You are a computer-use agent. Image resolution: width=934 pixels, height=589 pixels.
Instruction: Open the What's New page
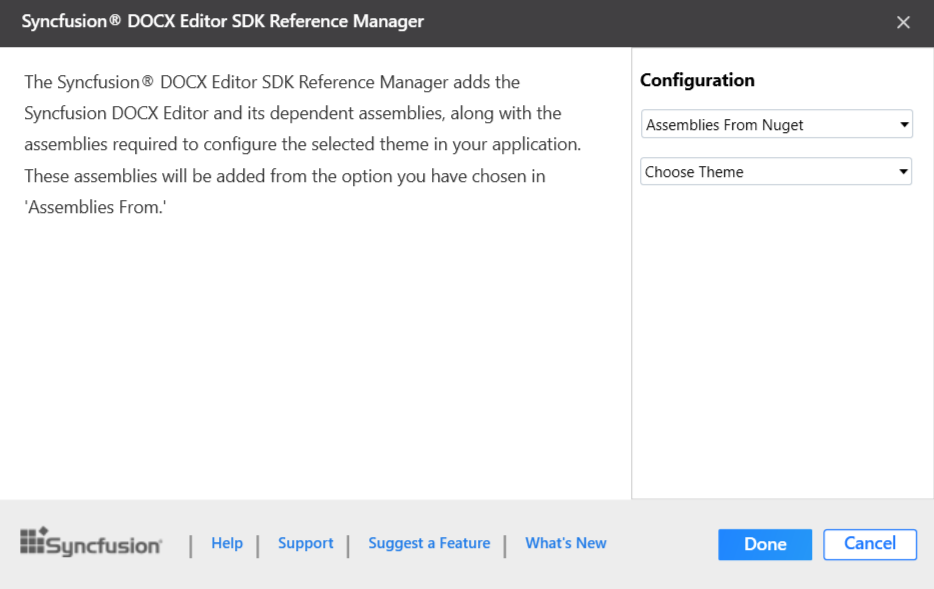click(565, 543)
